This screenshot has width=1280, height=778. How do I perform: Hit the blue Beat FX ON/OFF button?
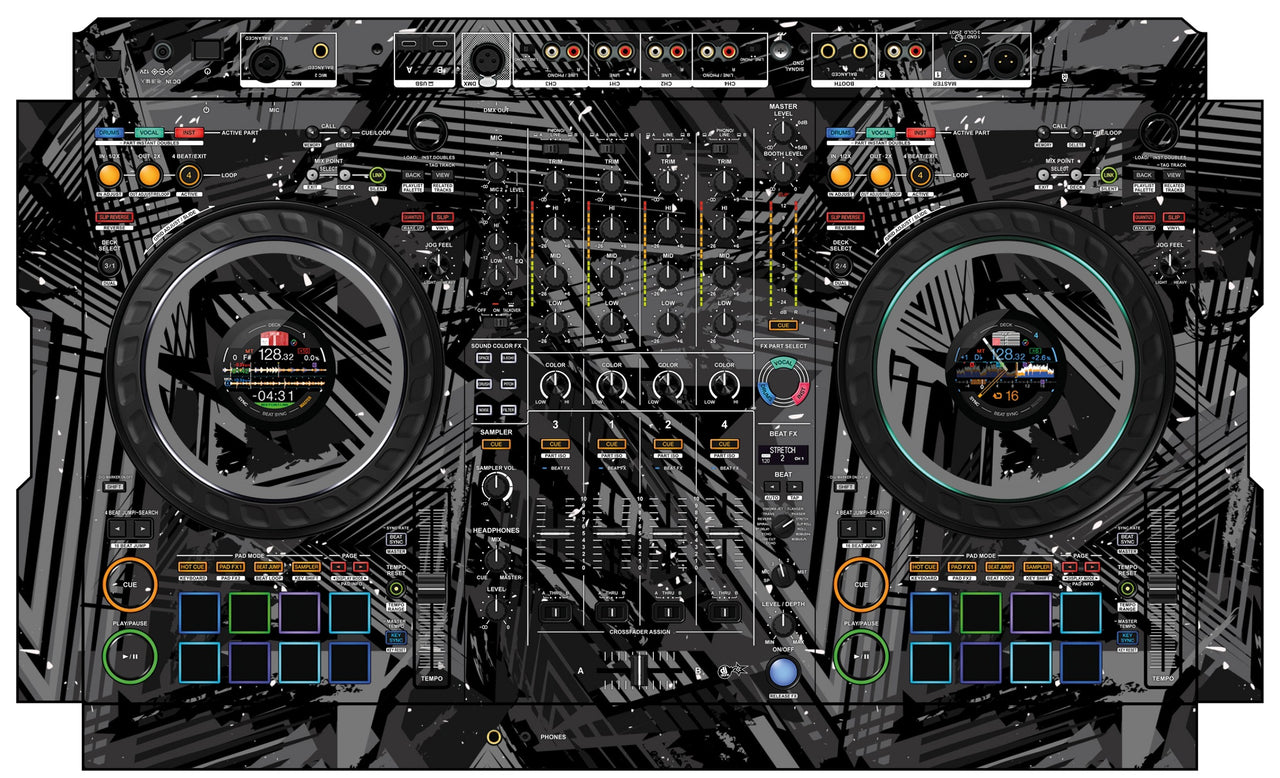782,670
